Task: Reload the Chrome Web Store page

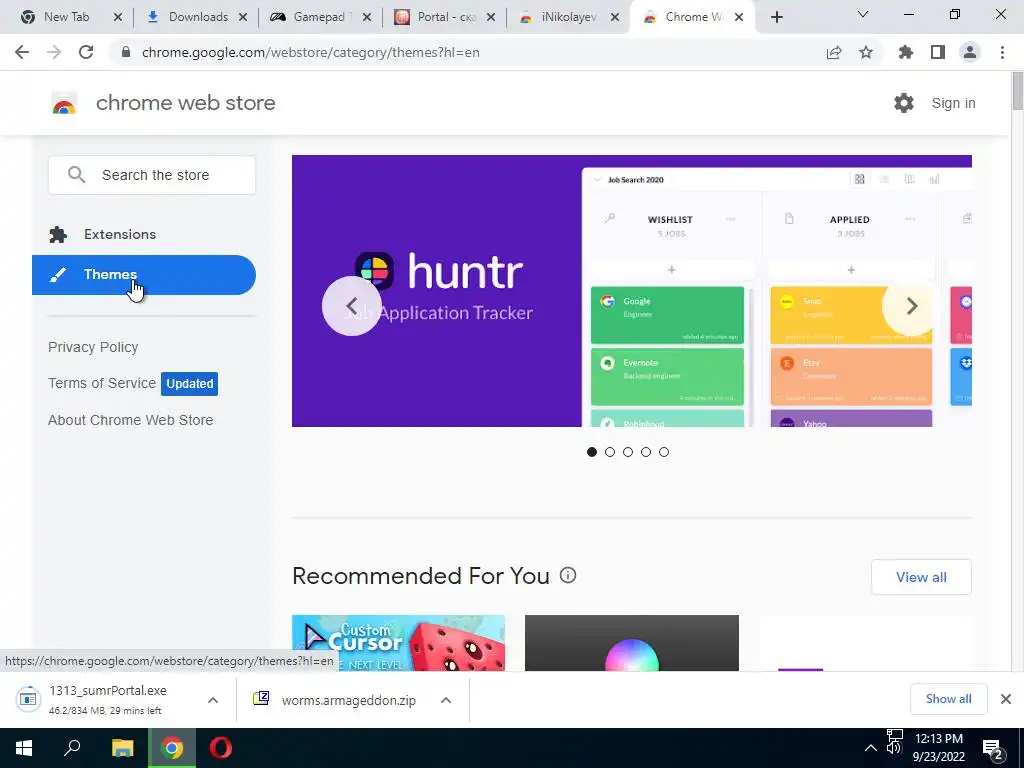Action: tap(86, 52)
